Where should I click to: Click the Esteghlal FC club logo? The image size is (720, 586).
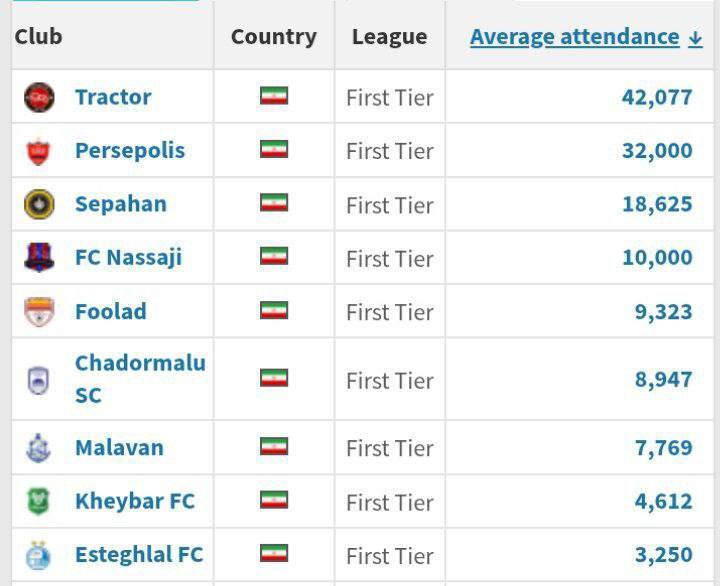39,555
